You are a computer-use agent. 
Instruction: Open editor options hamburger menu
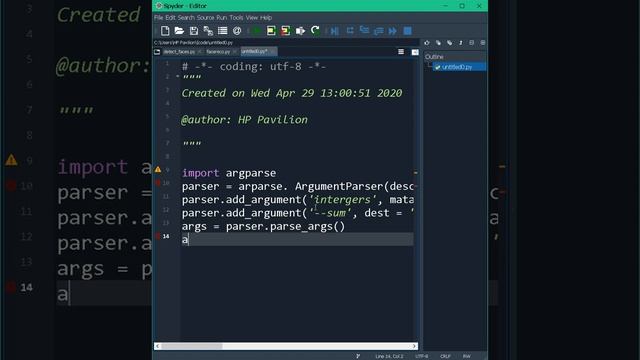point(401,52)
